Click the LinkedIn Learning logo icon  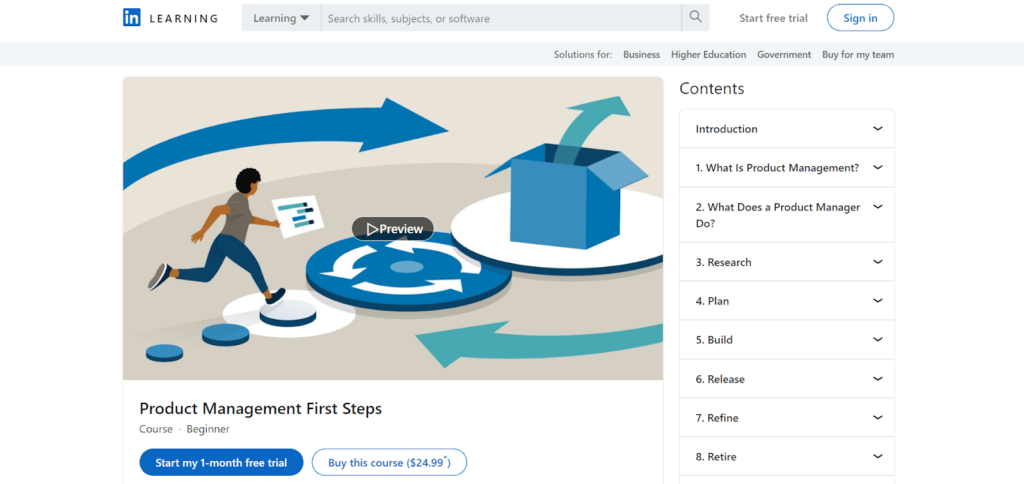[131, 18]
